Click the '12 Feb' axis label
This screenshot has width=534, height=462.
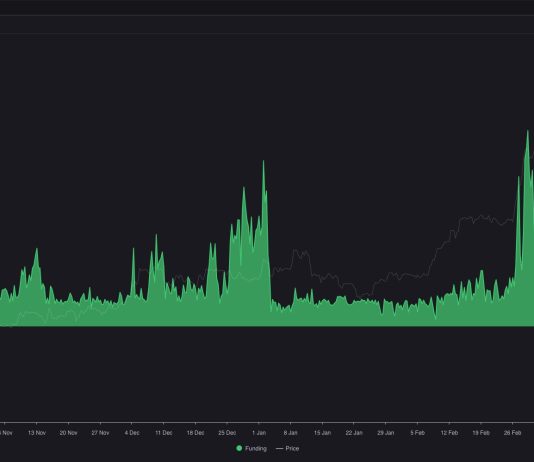pos(449,433)
